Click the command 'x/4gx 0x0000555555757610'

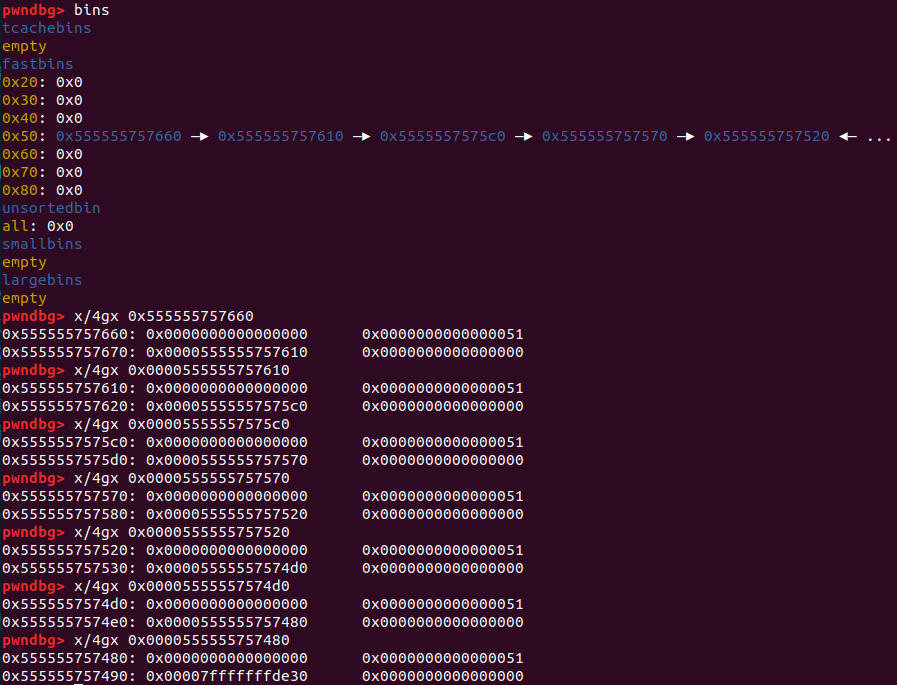tap(182, 370)
